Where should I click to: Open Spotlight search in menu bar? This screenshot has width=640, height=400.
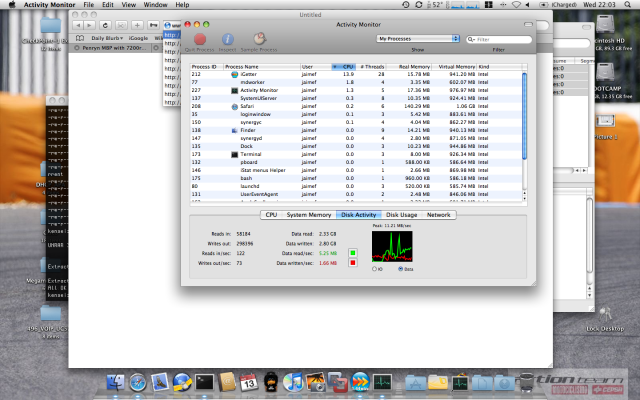point(627,4)
